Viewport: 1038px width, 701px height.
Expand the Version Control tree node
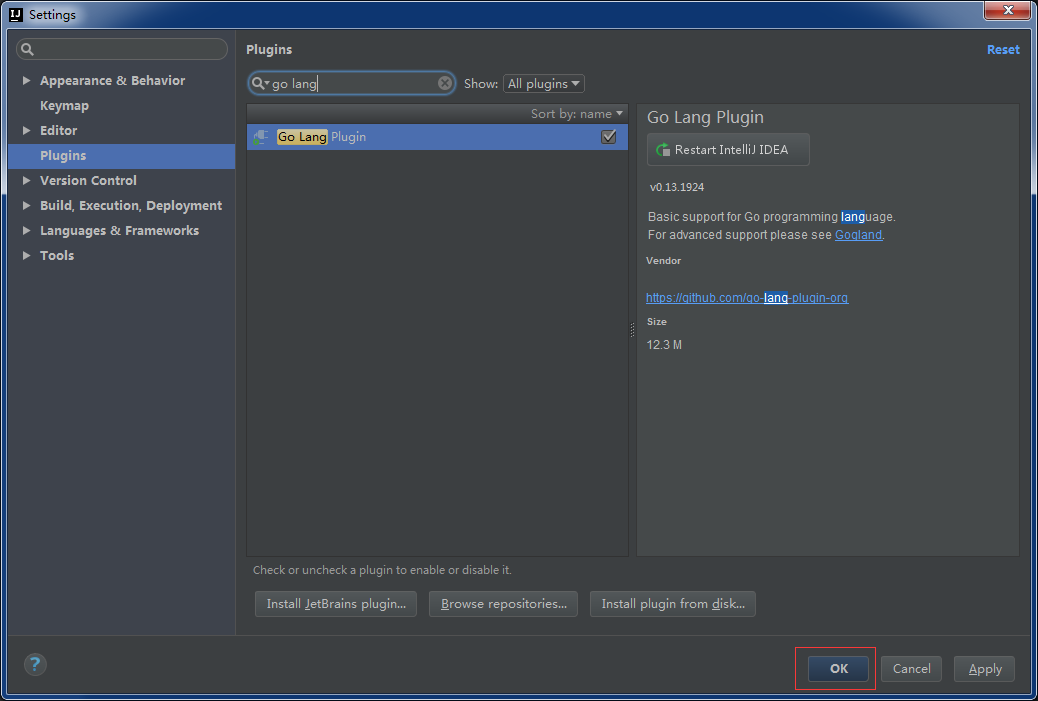(x=26, y=180)
